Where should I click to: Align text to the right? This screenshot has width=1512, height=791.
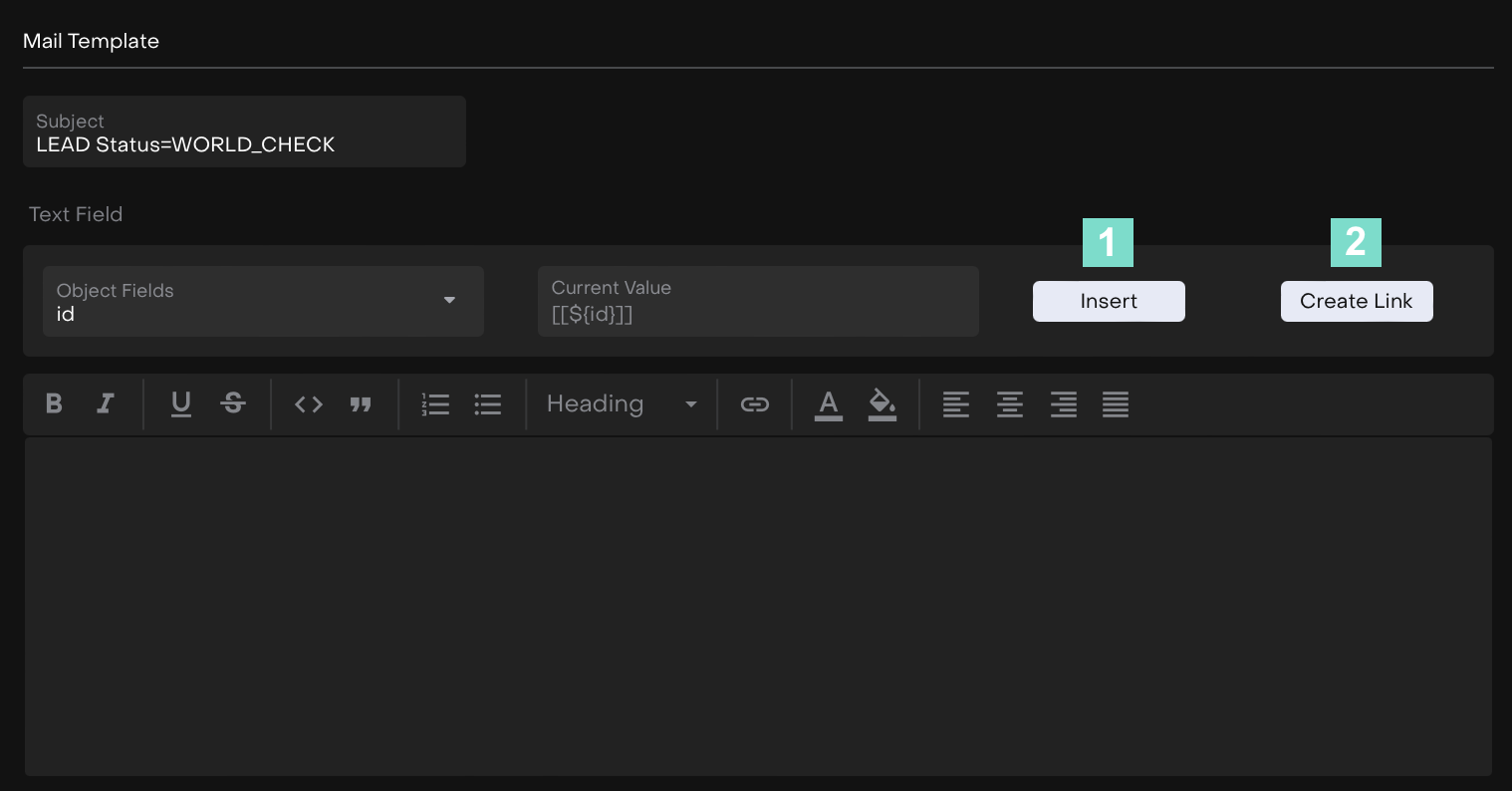click(1063, 403)
